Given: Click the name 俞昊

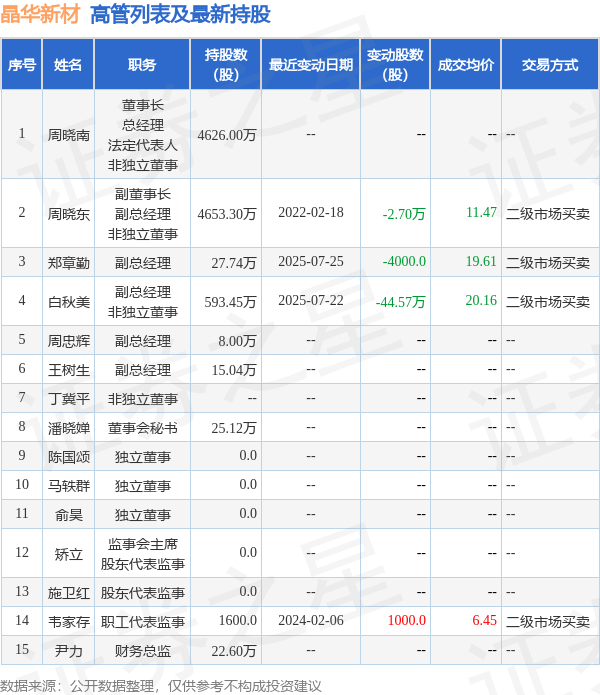Looking at the screenshot, I should [69, 515].
